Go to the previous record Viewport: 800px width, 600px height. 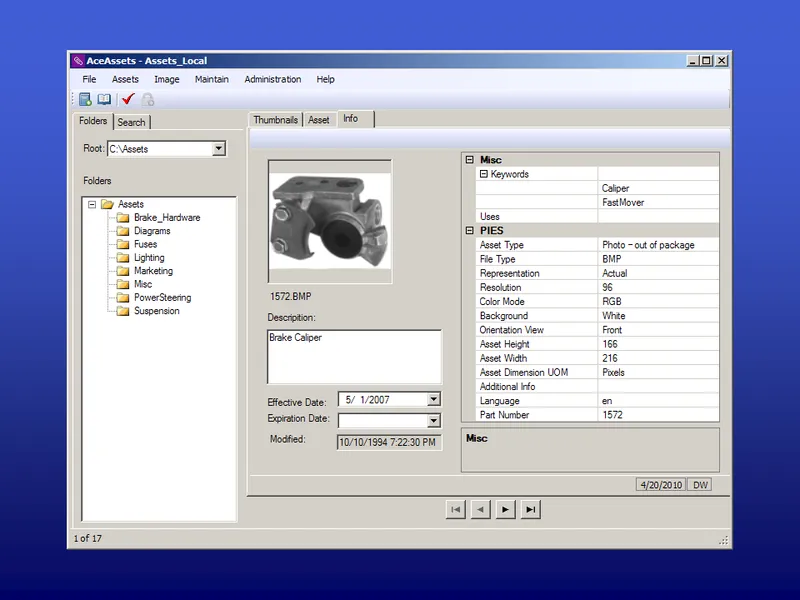click(480, 509)
